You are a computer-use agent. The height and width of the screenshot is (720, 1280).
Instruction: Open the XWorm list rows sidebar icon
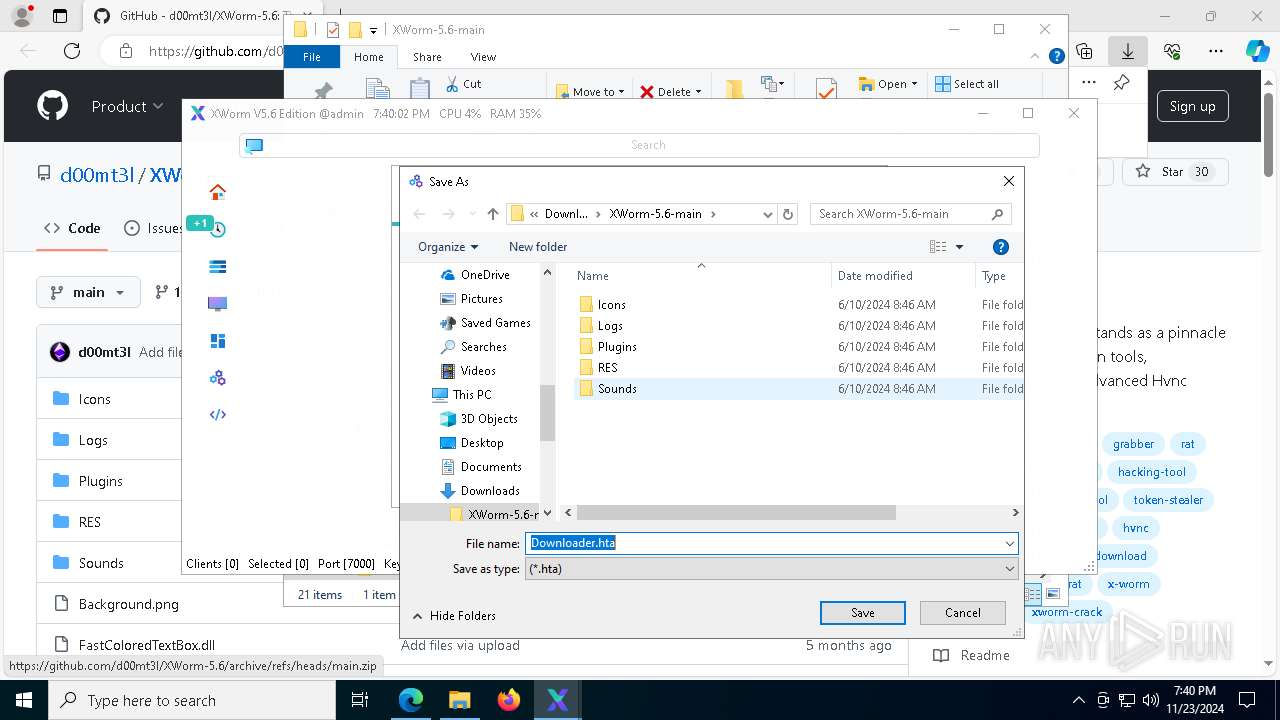pos(217,267)
